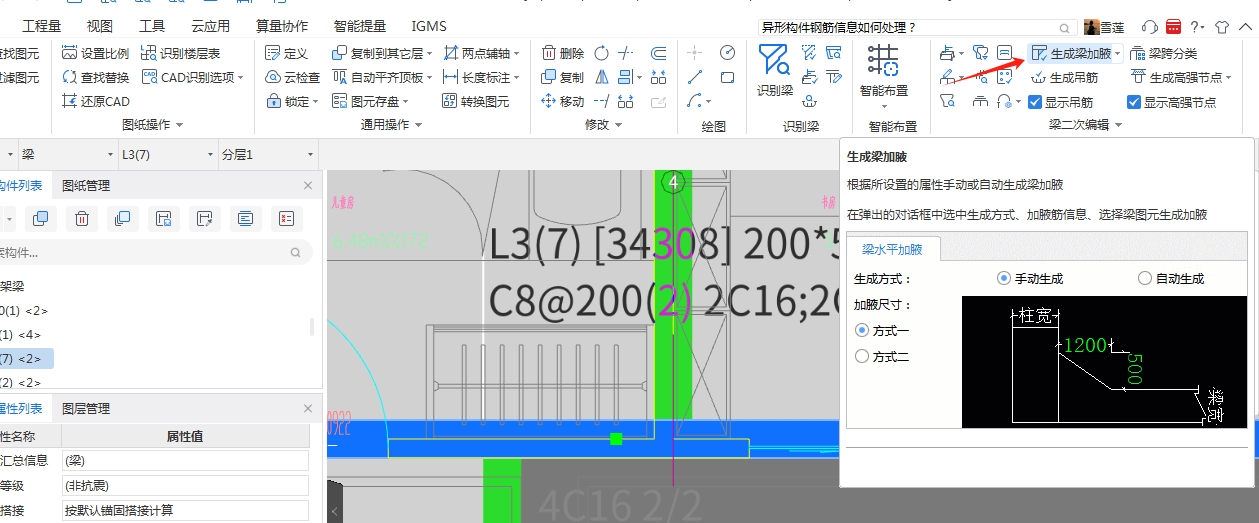Click the 复制 (copy) tool in 修改 group
The image size is (1259, 523).
click(563, 77)
